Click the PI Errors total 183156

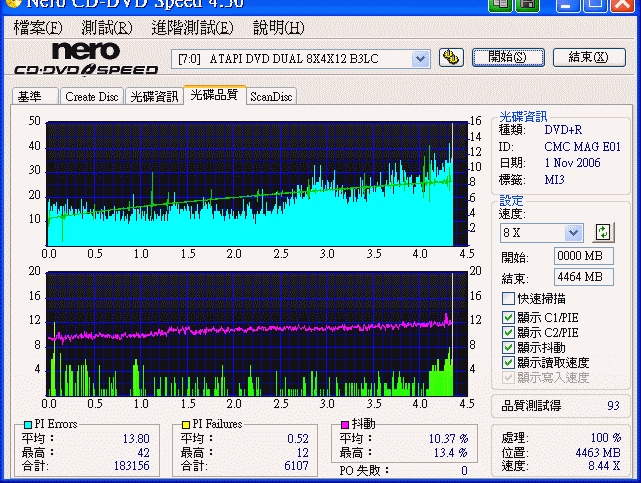pos(131,466)
